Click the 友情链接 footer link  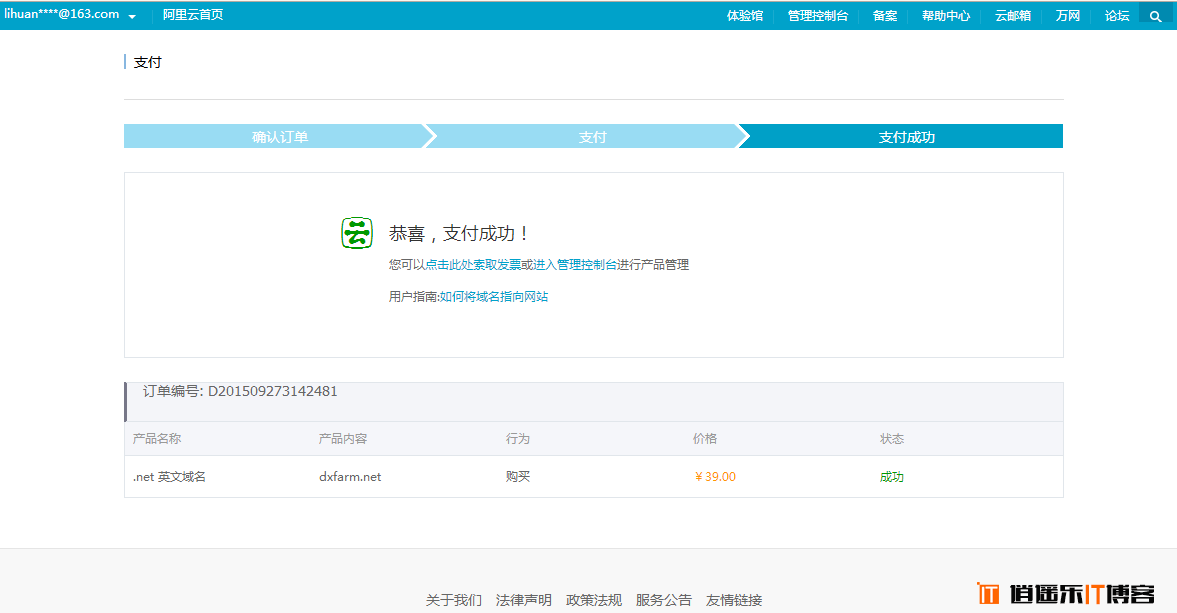(734, 600)
